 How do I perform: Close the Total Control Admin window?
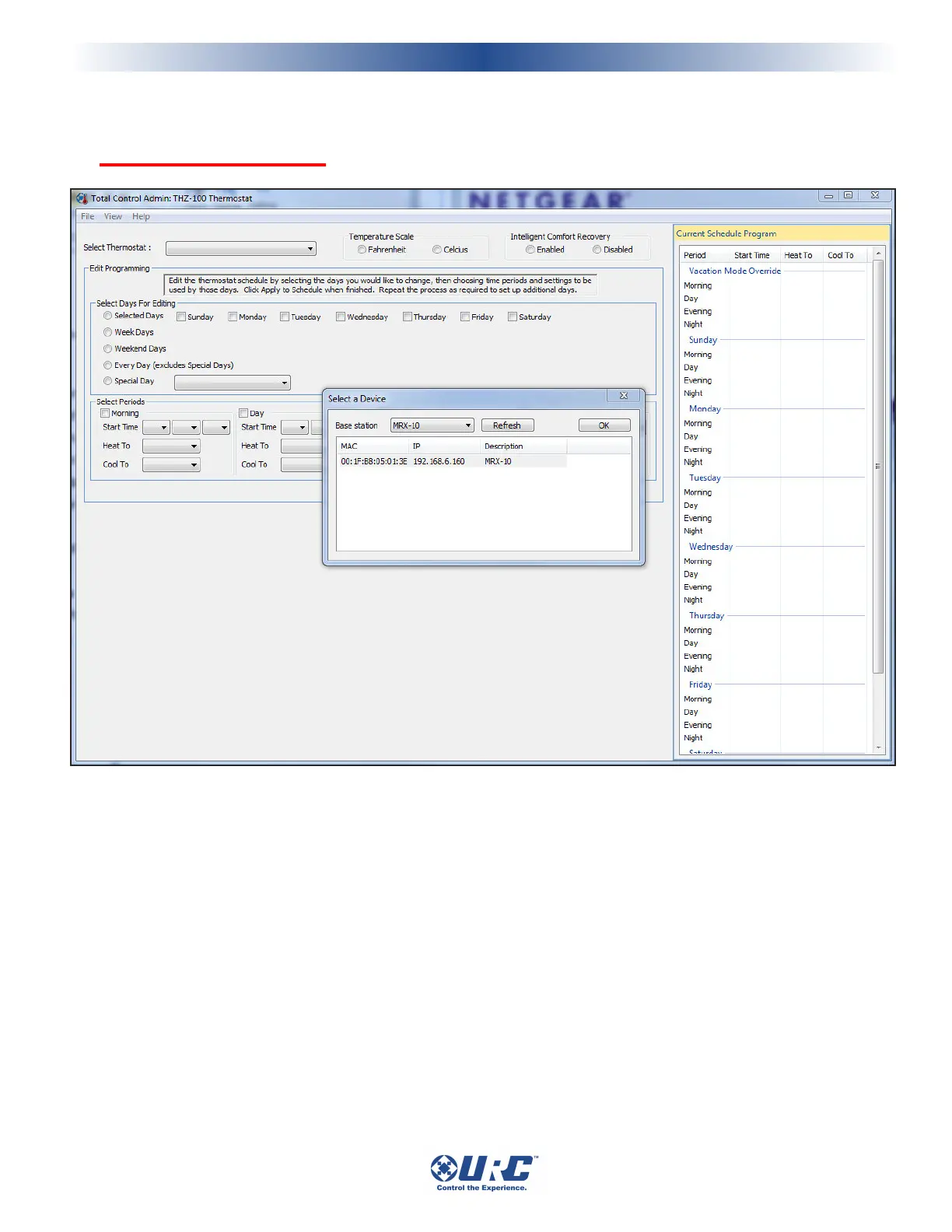(x=875, y=196)
